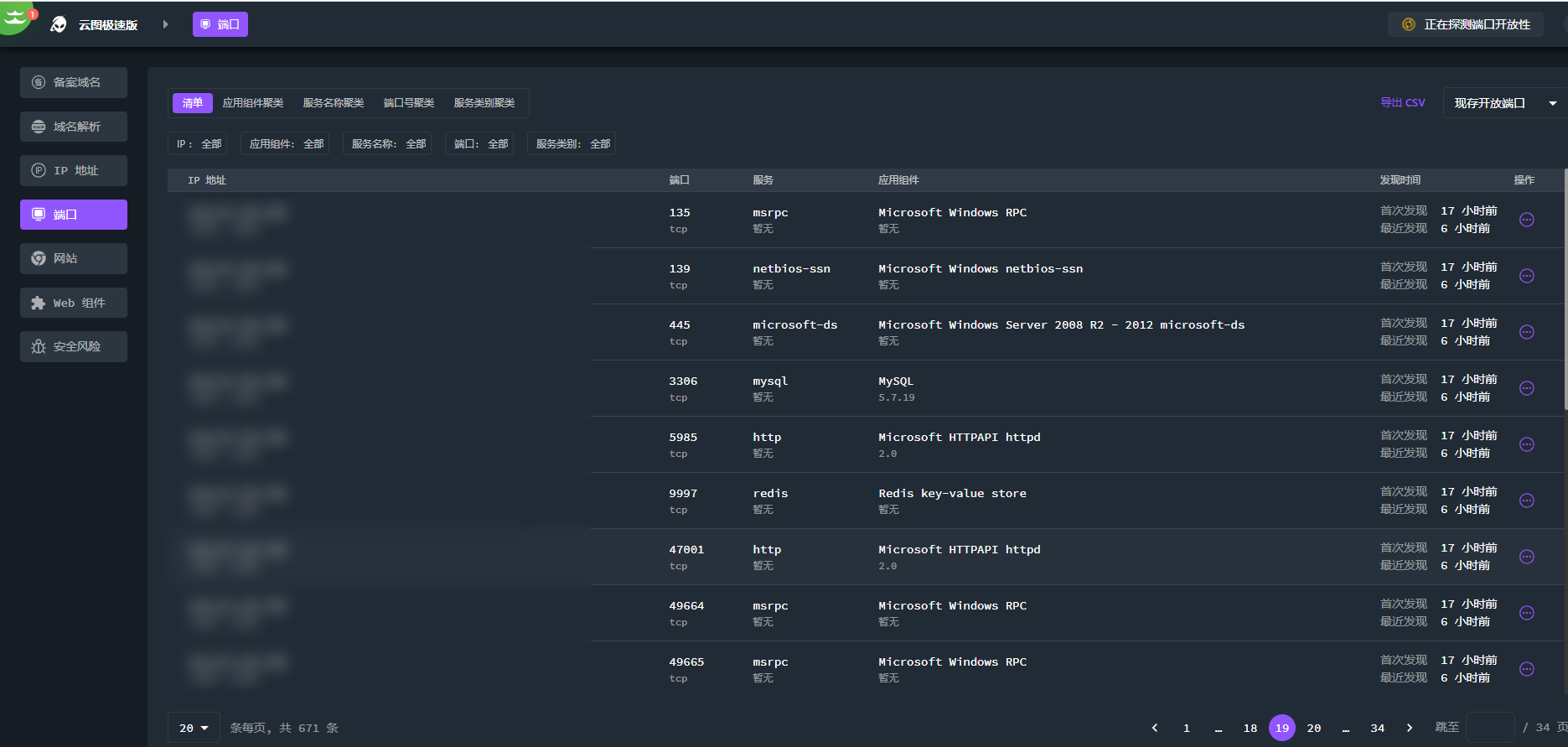Image resolution: width=1568 pixels, height=747 pixels.
Task: Open the IP: 全部 filter
Action: click(198, 144)
